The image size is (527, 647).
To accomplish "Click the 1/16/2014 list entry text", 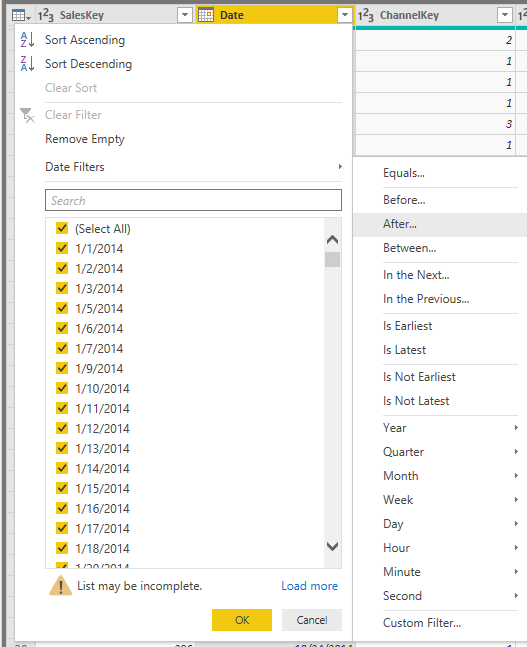I will tap(102, 508).
